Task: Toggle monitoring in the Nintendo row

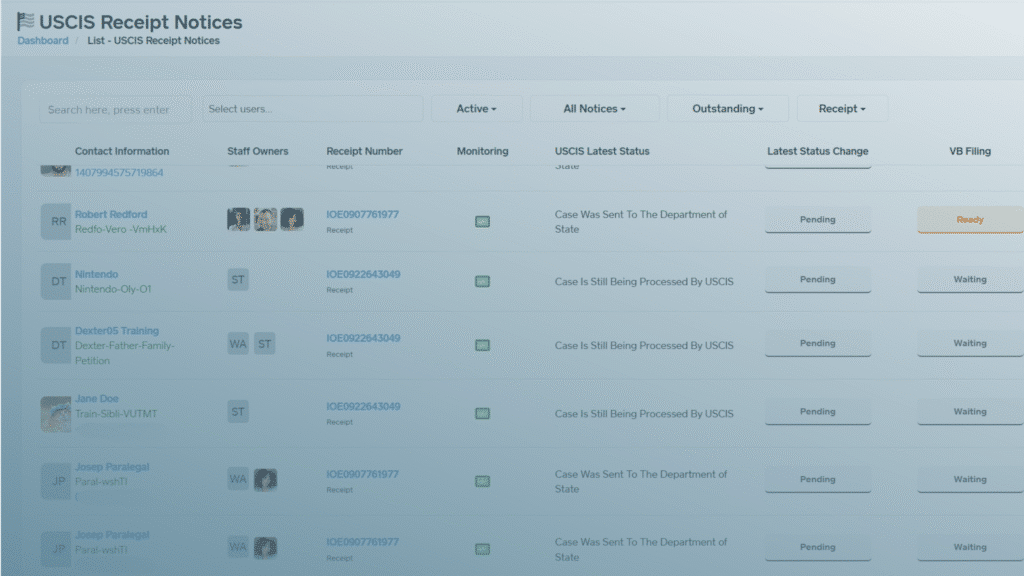Action: [x=482, y=282]
